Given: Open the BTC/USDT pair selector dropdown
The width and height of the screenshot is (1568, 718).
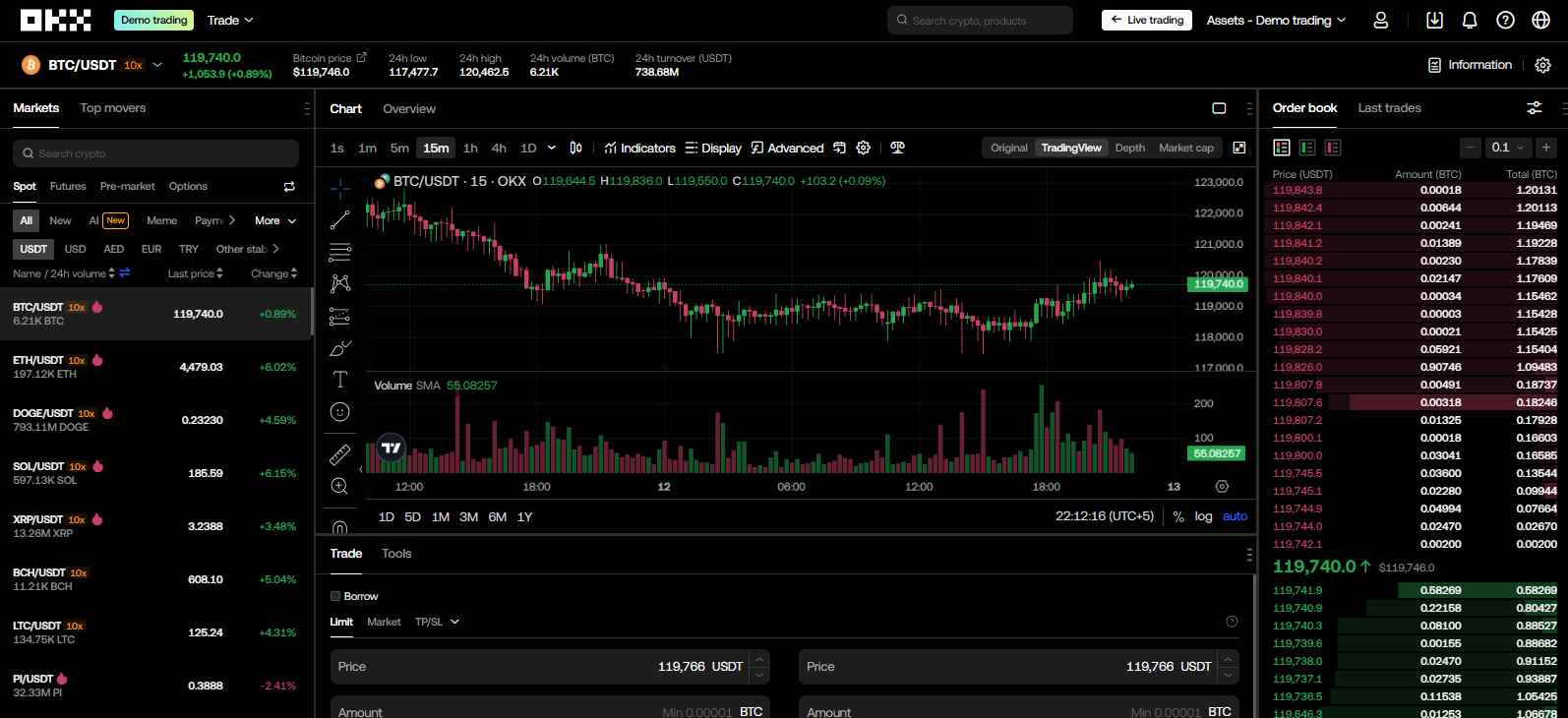Looking at the screenshot, I should point(157,65).
